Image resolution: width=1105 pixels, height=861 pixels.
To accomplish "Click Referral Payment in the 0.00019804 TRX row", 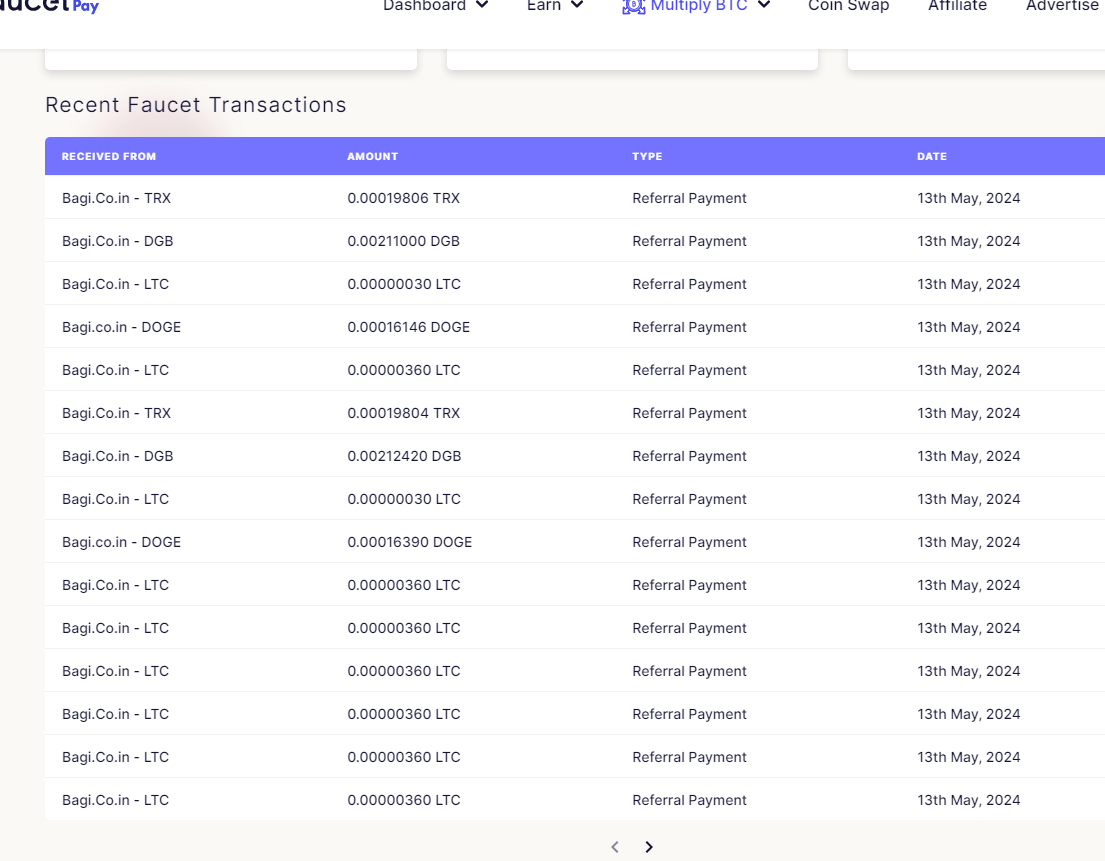I will click(689, 413).
